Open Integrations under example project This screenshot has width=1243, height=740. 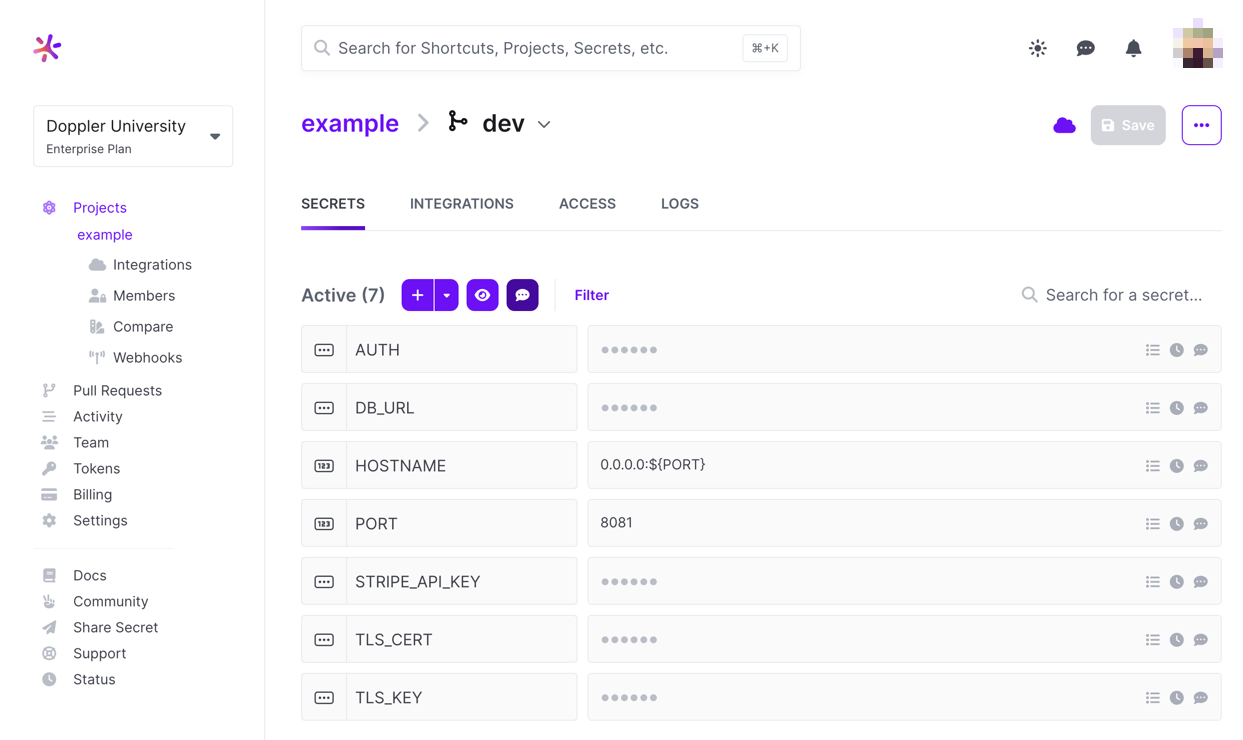pos(152,265)
